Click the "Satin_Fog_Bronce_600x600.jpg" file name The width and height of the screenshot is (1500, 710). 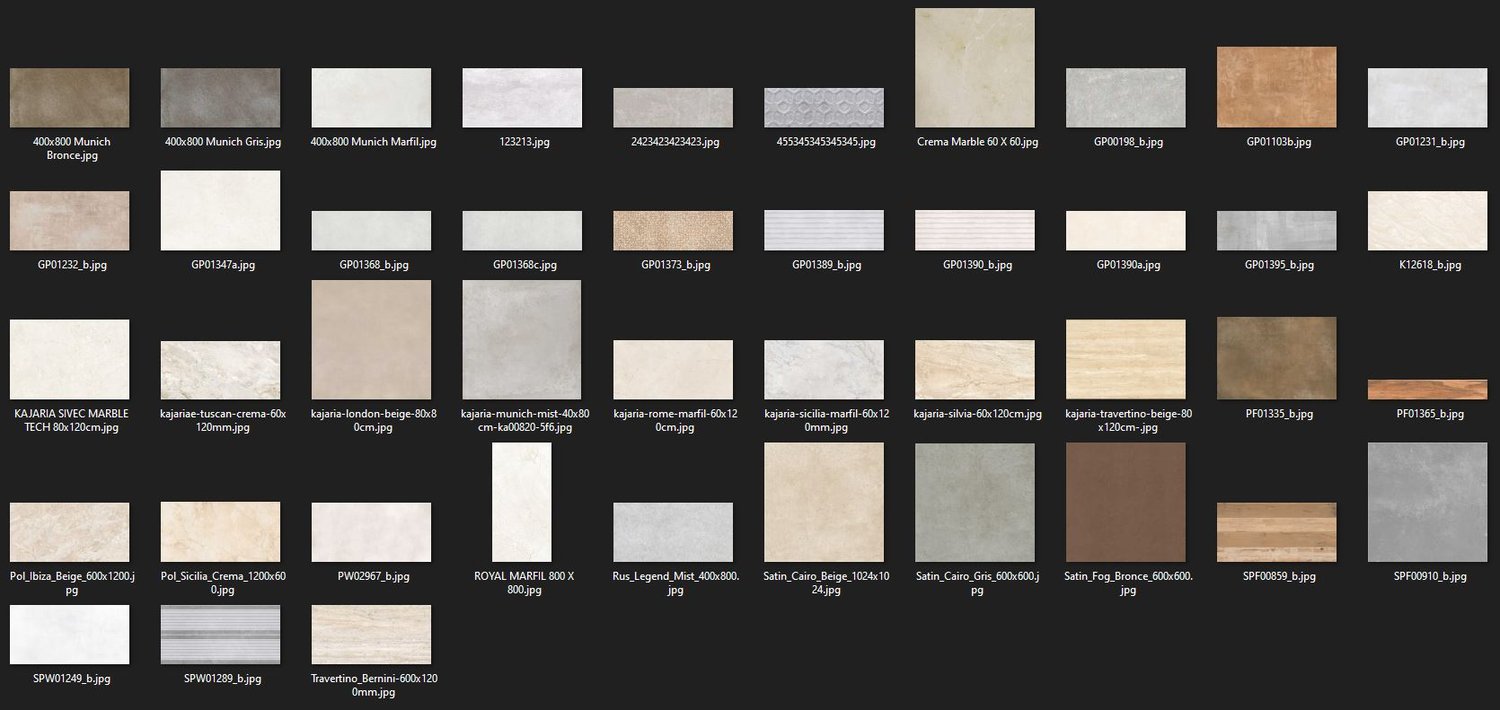[x=1128, y=583]
